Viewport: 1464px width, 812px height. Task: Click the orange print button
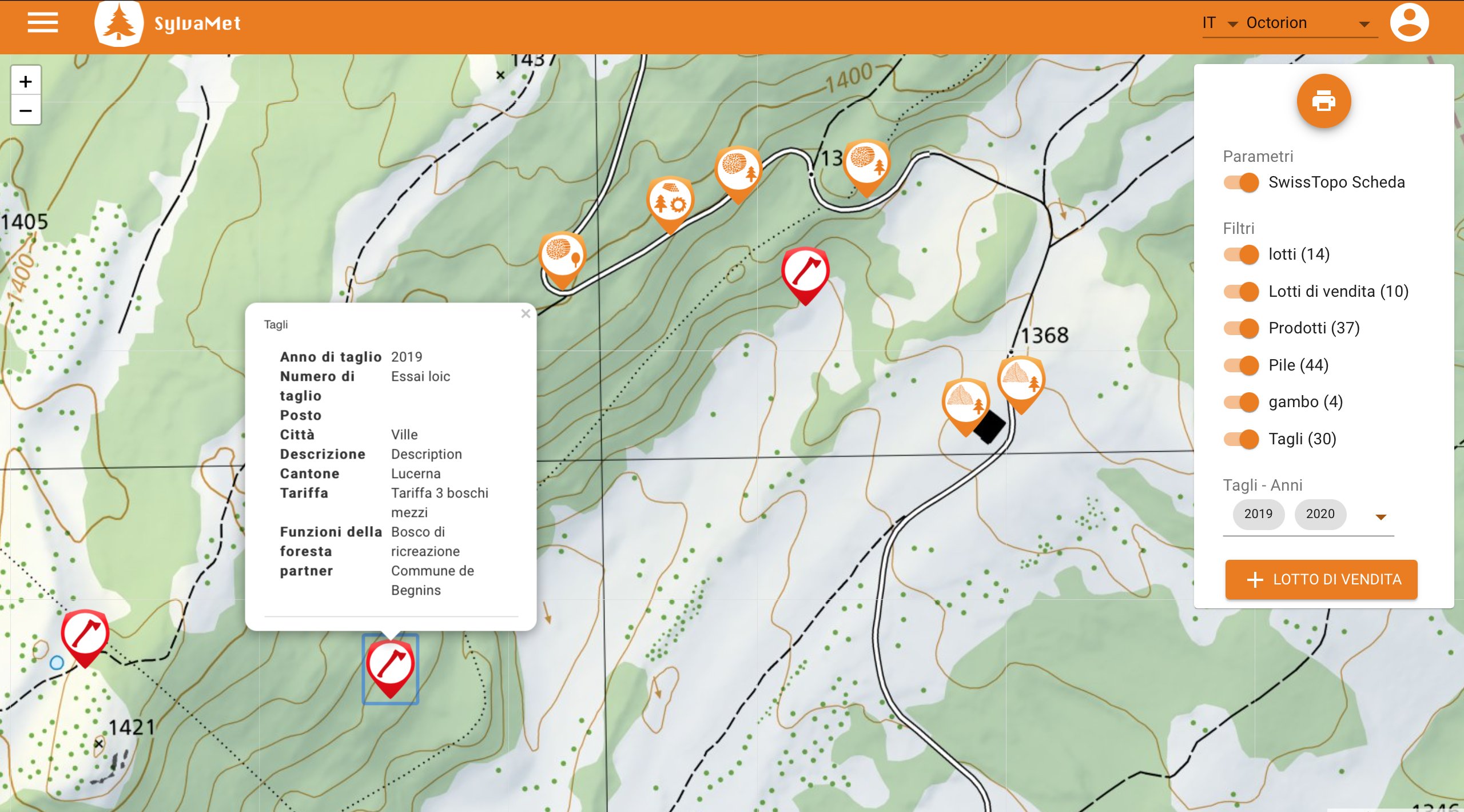coord(1323,101)
